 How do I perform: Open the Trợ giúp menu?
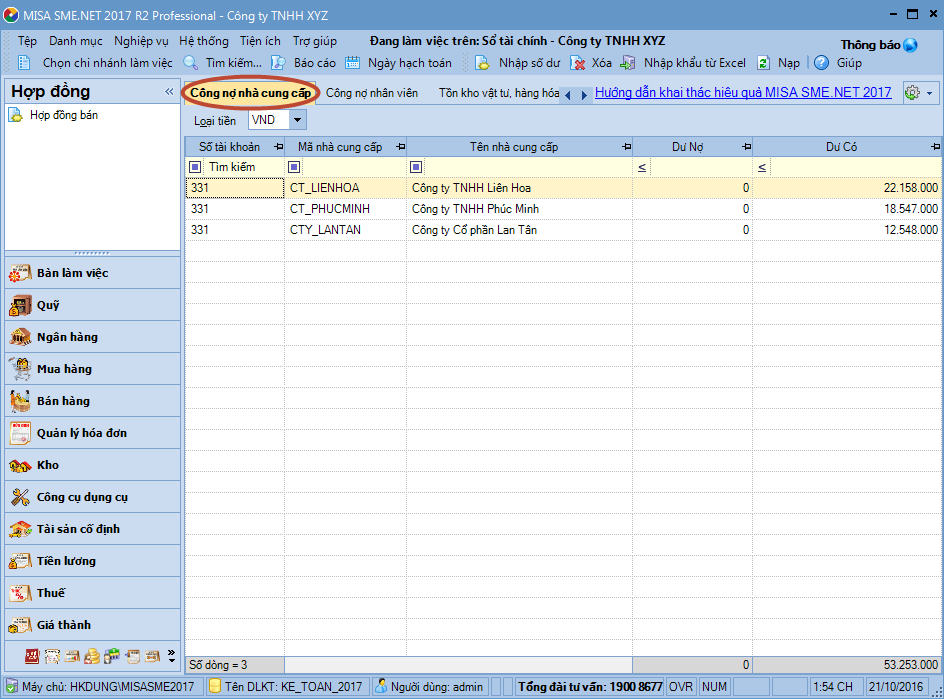click(315, 41)
